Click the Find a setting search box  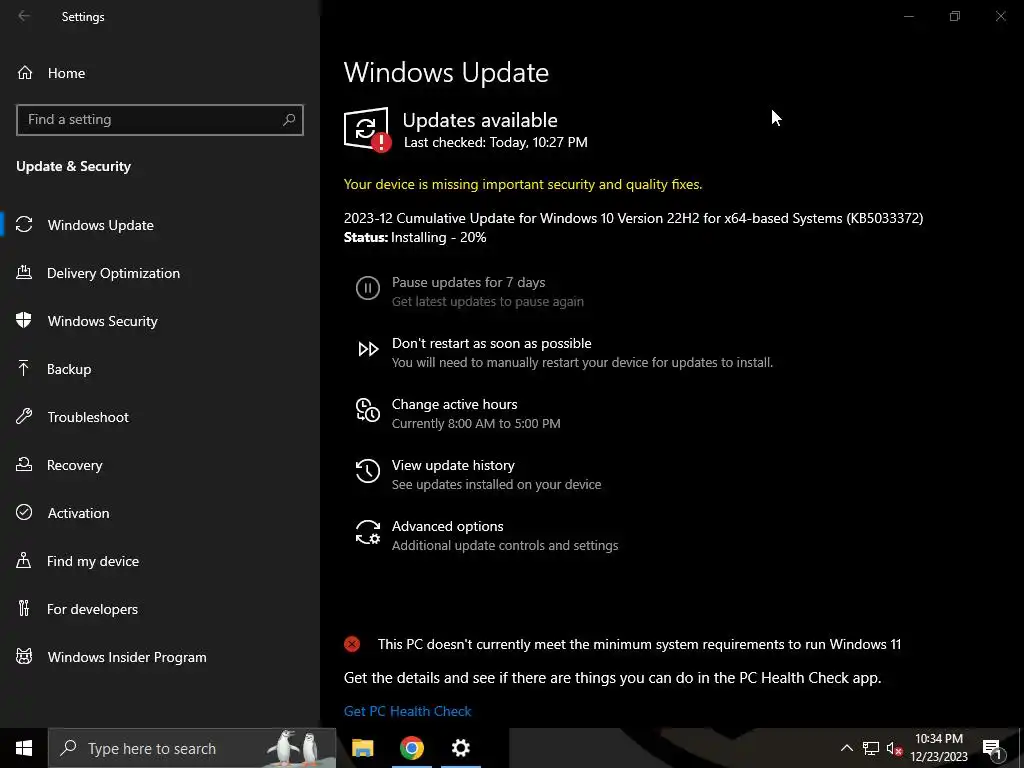pyautogui.click(x=160, y=120)
